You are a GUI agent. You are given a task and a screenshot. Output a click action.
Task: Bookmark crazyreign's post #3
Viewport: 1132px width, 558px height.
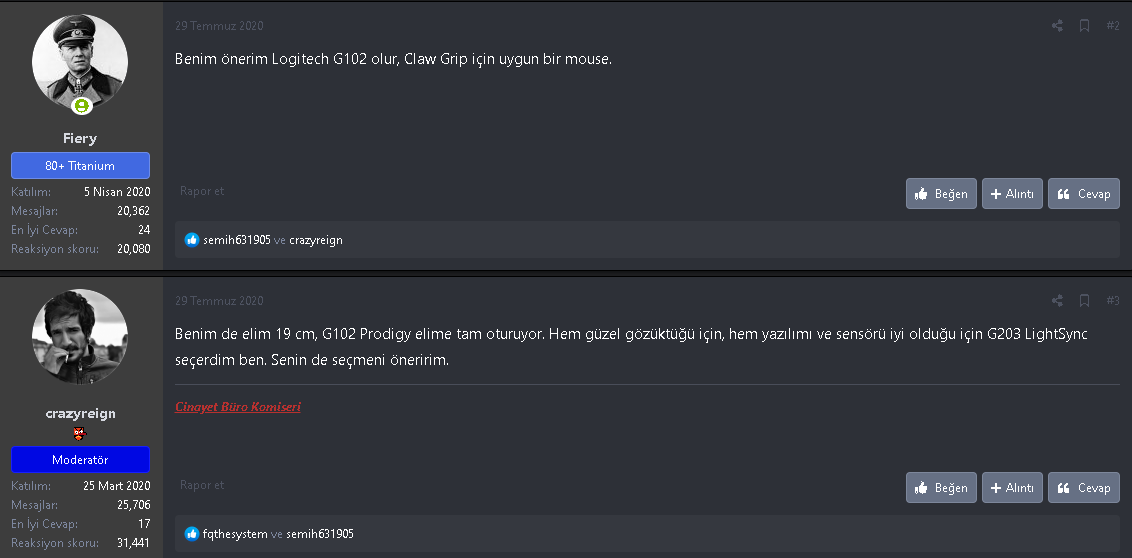click(x=1084, y=301)
